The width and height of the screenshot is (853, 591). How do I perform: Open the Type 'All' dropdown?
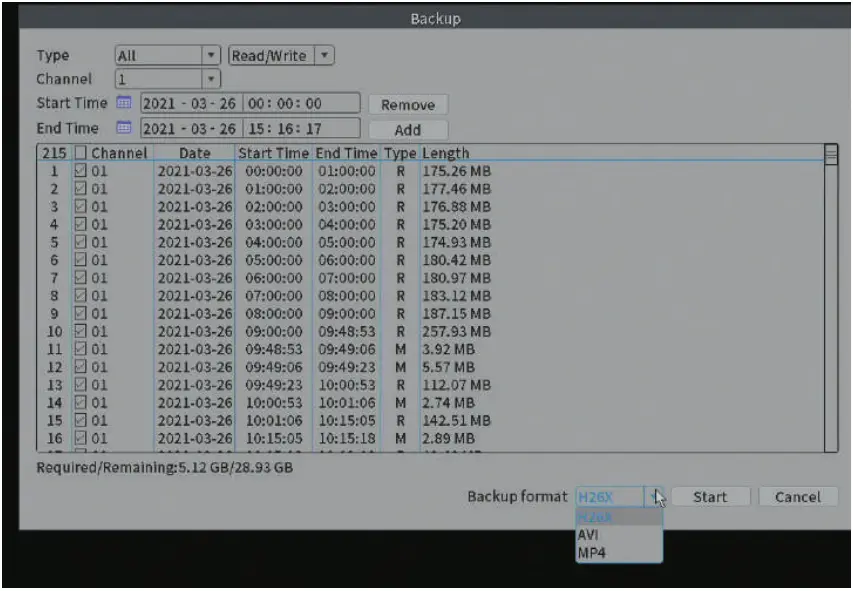click(x=168, y=56)
